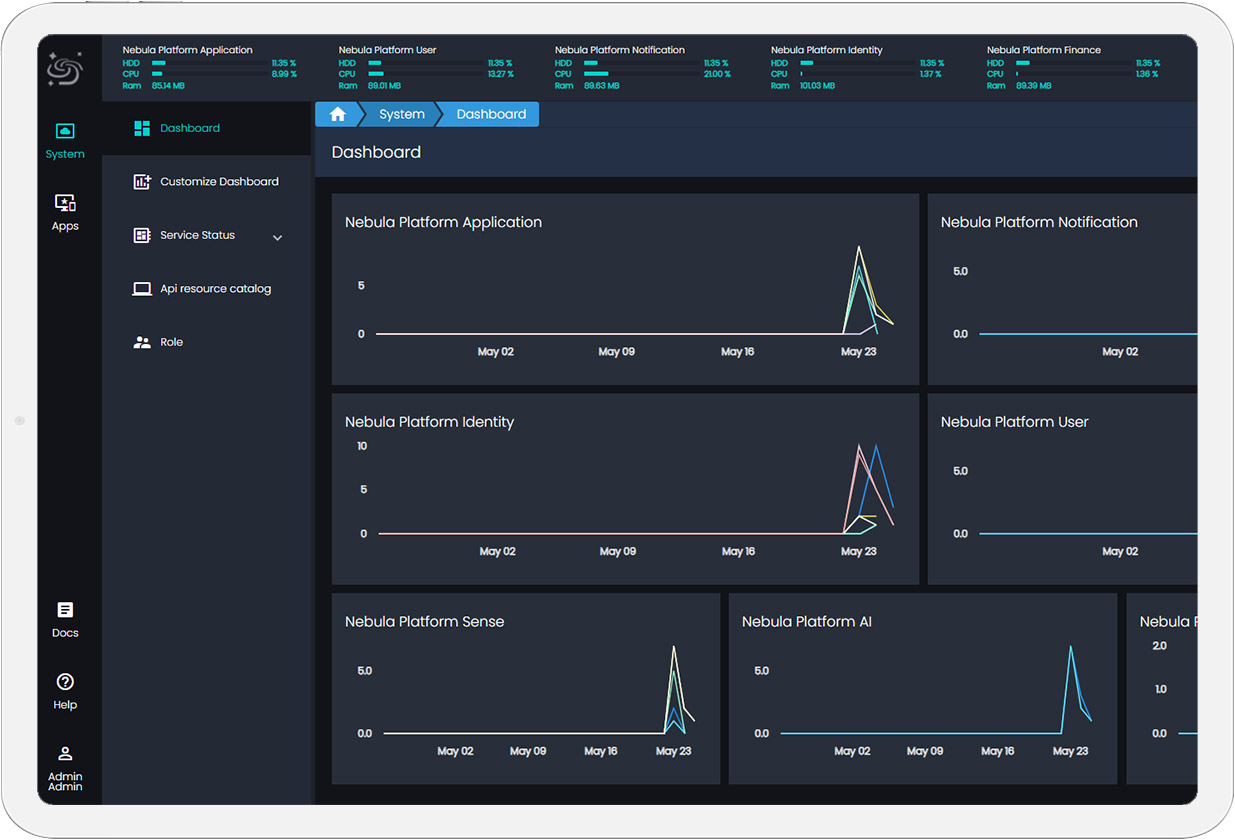Select the Nebula Platform Finance status header
Image resolution: width=1235 pixels, height=840 pixels.
pos(1043,50)
